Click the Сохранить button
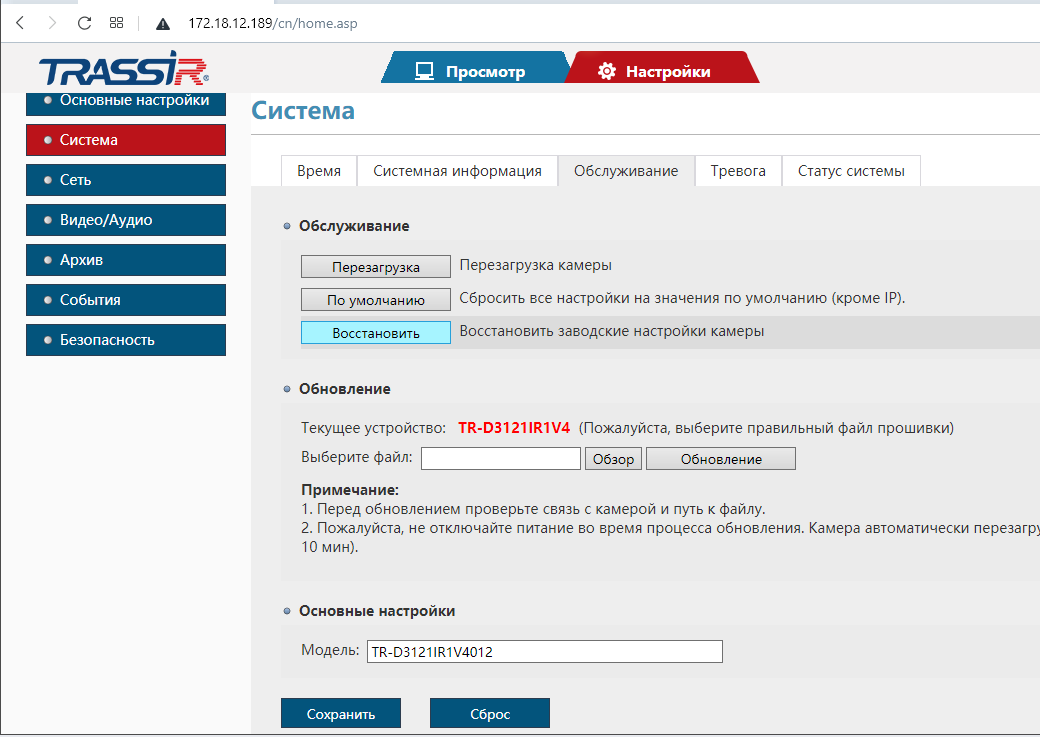This screenshot has width=1040, height=737. pyautogui.click(x=341, y=714)
